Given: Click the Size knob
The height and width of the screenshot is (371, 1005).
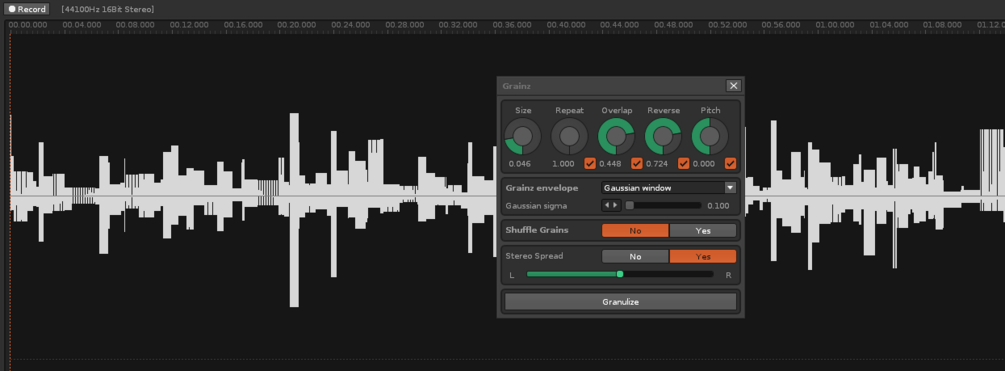Looking at the screenshot, I should click(x=523, y=136).
